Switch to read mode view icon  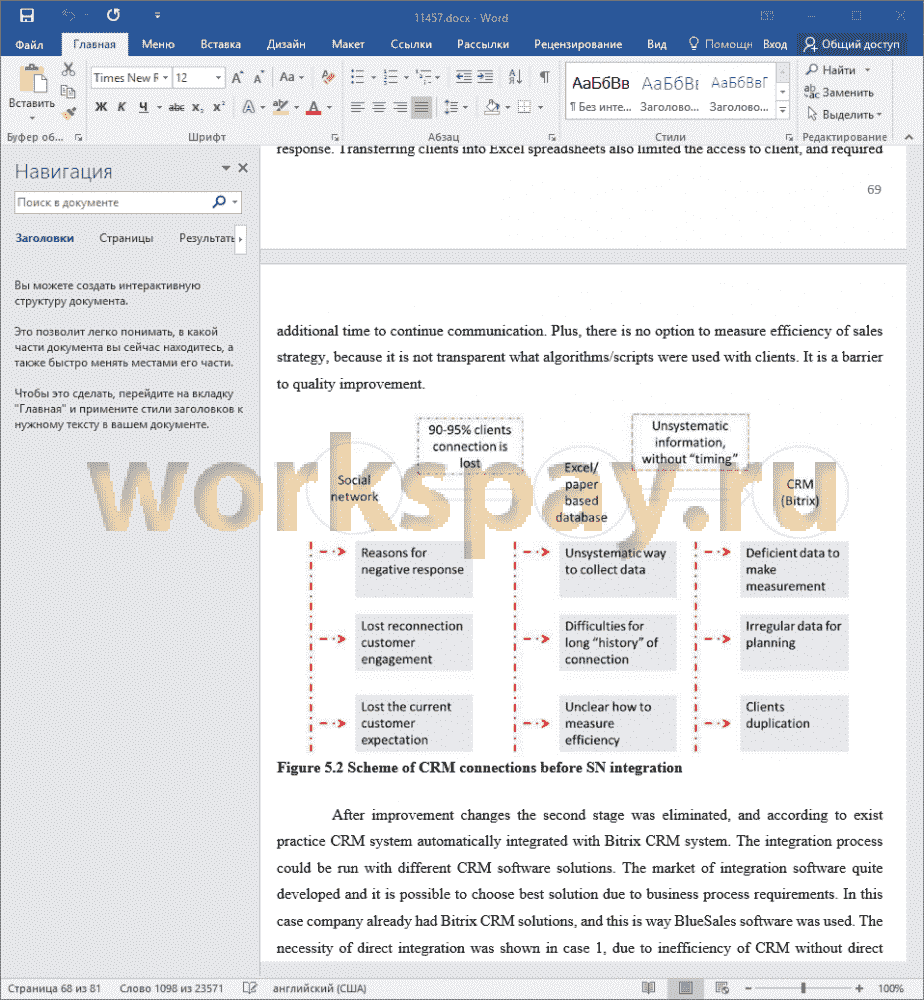click(648, 987)
